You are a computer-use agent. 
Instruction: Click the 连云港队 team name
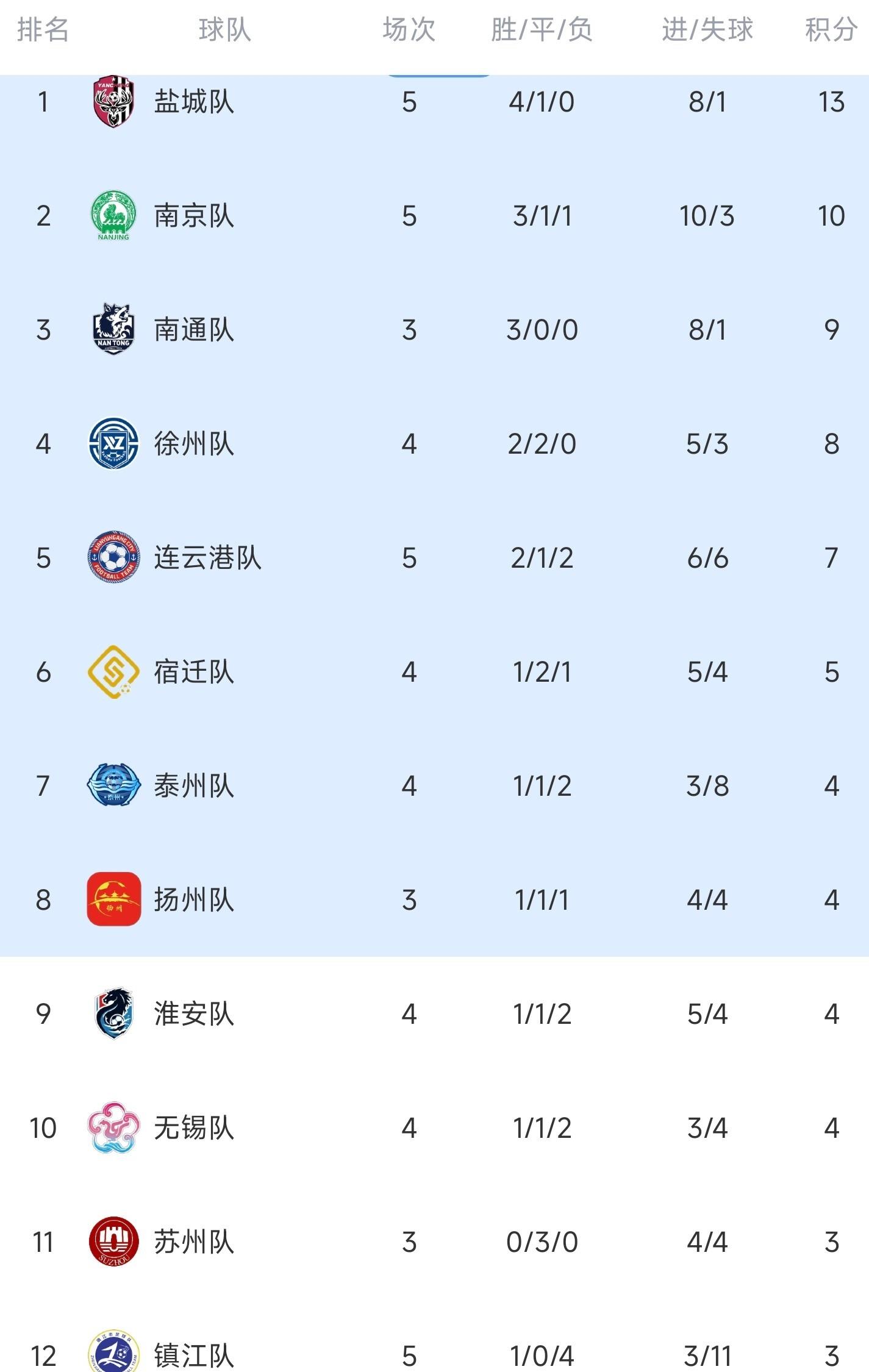point(207,558)
